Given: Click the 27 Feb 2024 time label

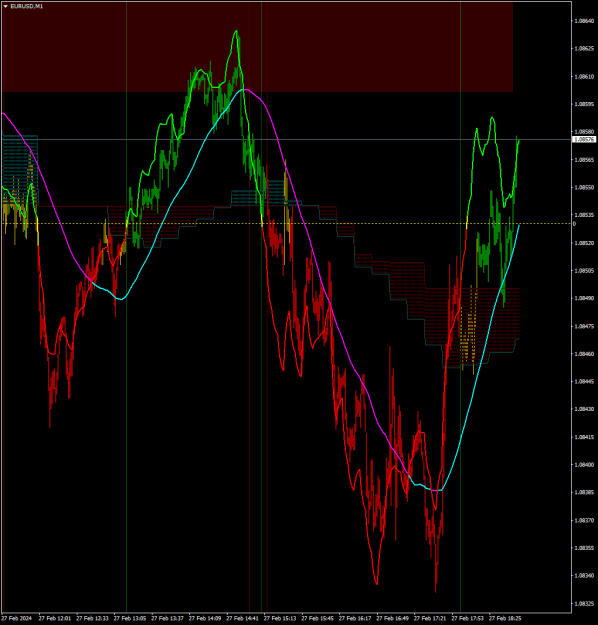Looking at the screenshot, I should click(17, 619).
